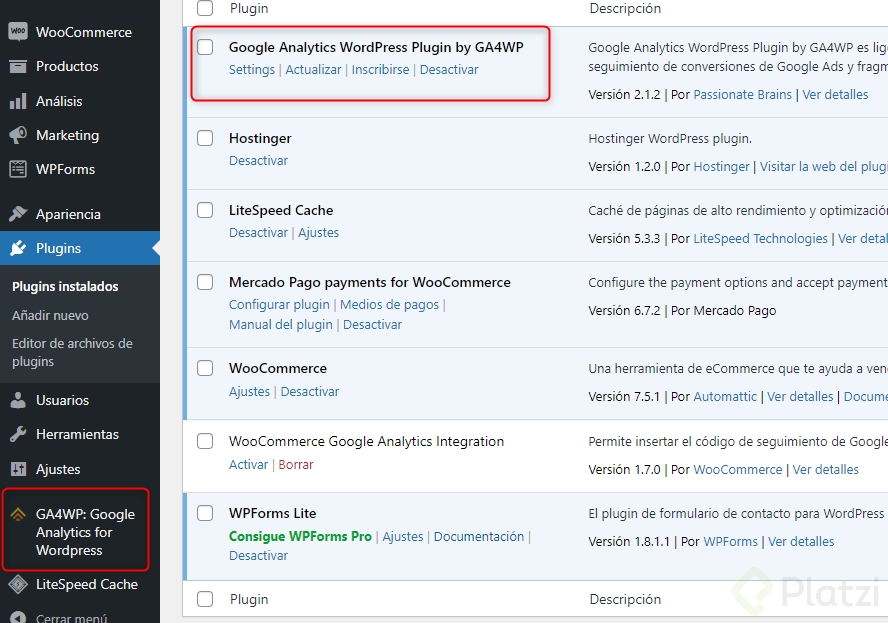This screenshot has height=623, width=888.
Task: Click Inscribirse under the GA4WP plugin
Action: coord(380,70)
